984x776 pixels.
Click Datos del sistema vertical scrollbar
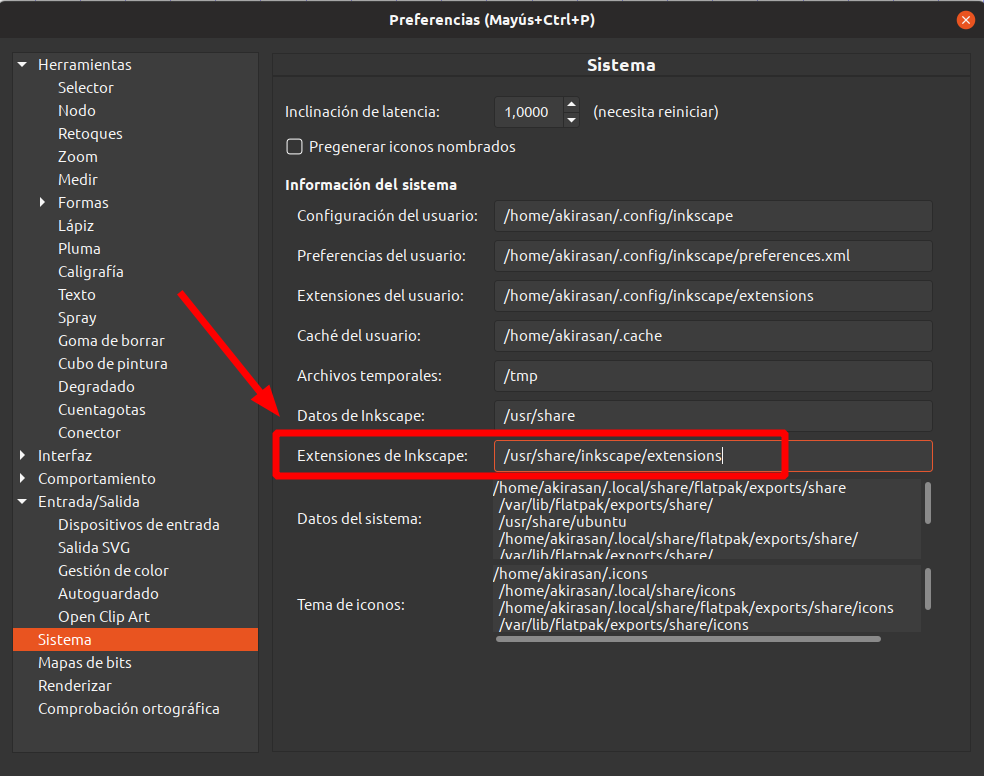(928, 503)
